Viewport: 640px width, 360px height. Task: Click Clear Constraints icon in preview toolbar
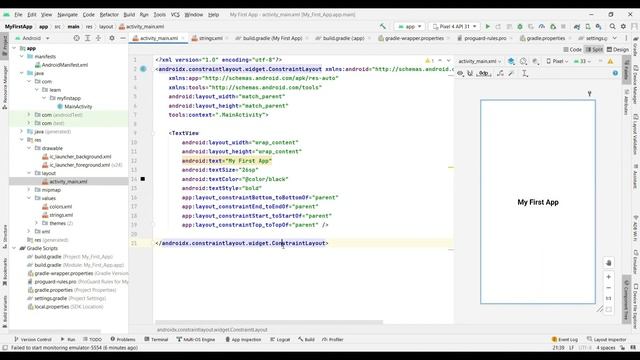(x=500, y=73)
